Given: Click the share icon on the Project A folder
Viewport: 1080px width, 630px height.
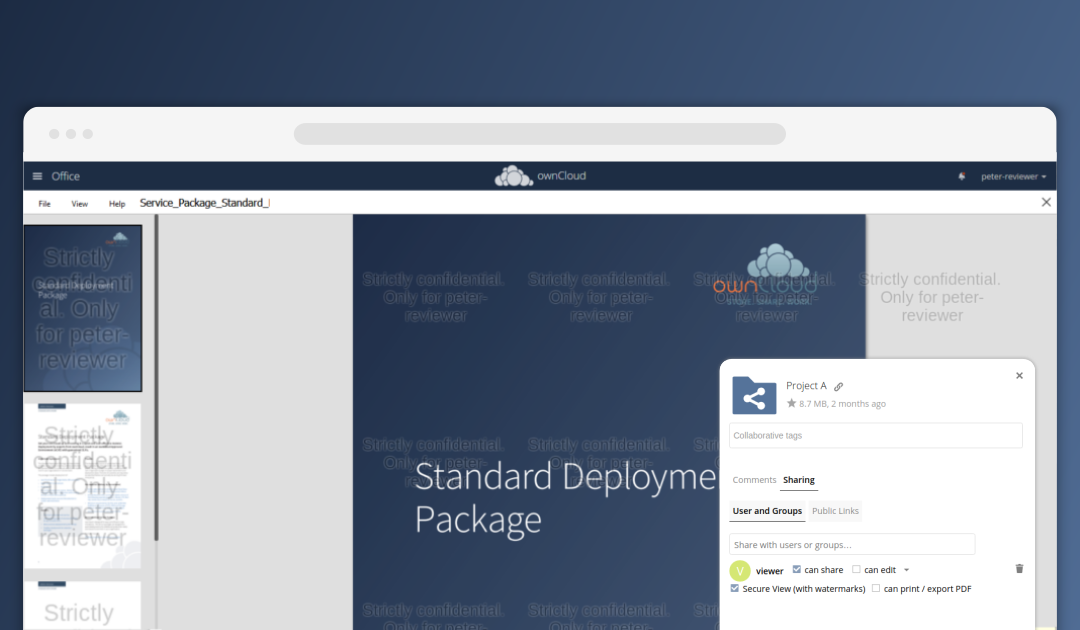Looking at the screenshot, I should click(x=754, y=396).
